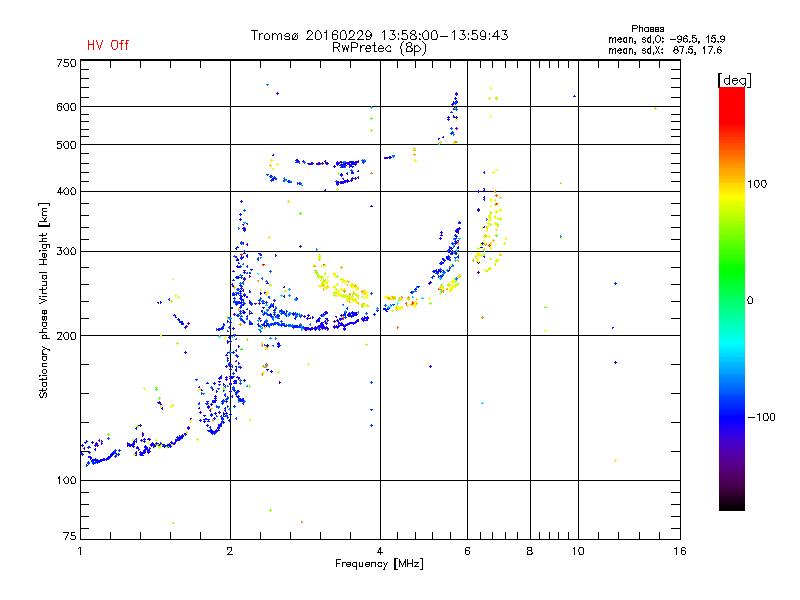Click the red 'HV Off' status text
The image size is (800, 600).
pos(108,45)
